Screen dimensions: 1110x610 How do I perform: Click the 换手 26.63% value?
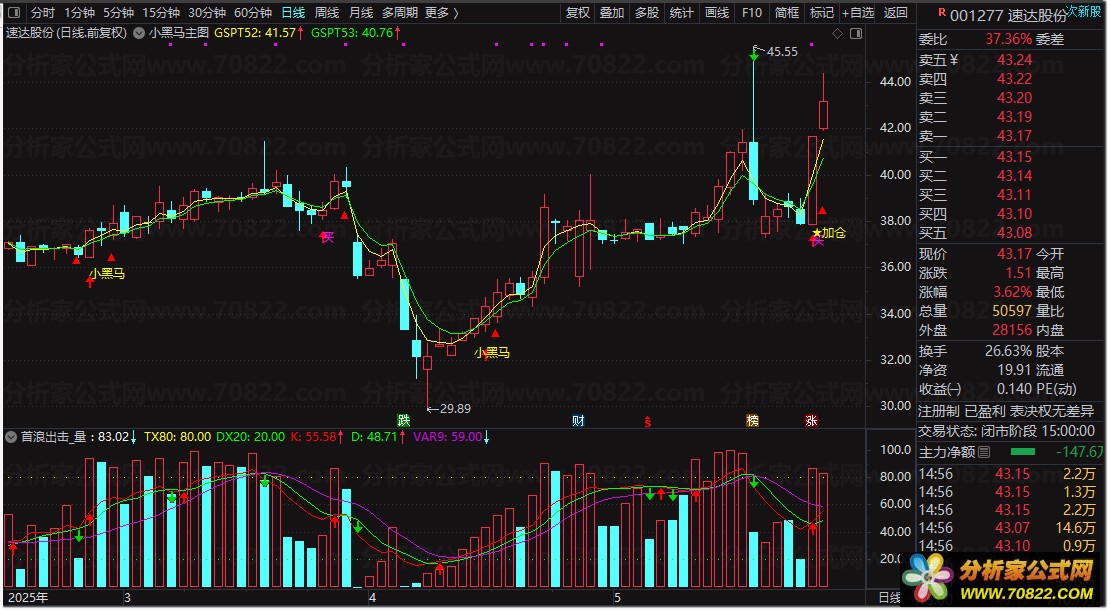[x=1008, y=350]
